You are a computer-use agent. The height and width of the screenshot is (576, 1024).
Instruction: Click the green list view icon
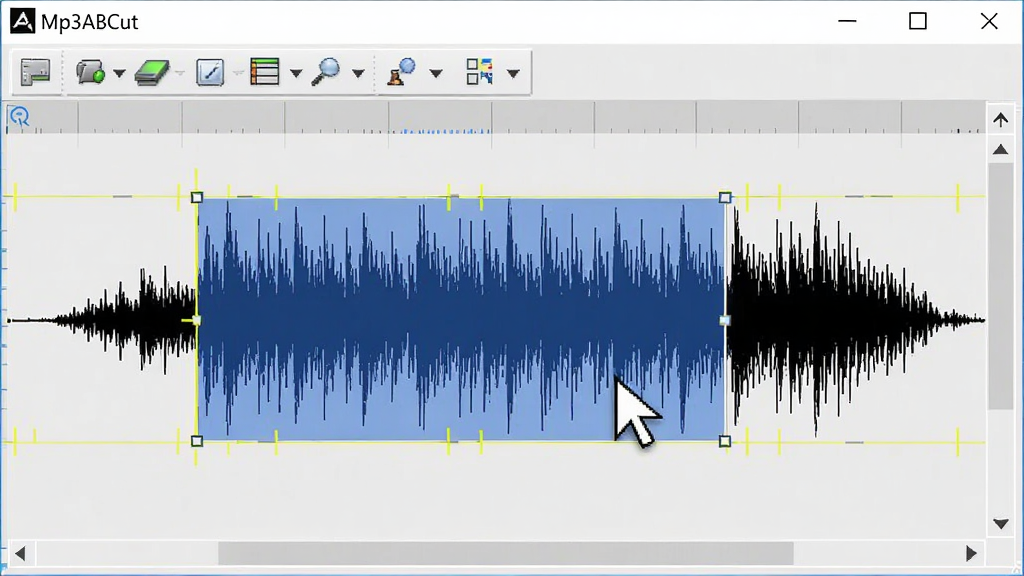point(264,72)
